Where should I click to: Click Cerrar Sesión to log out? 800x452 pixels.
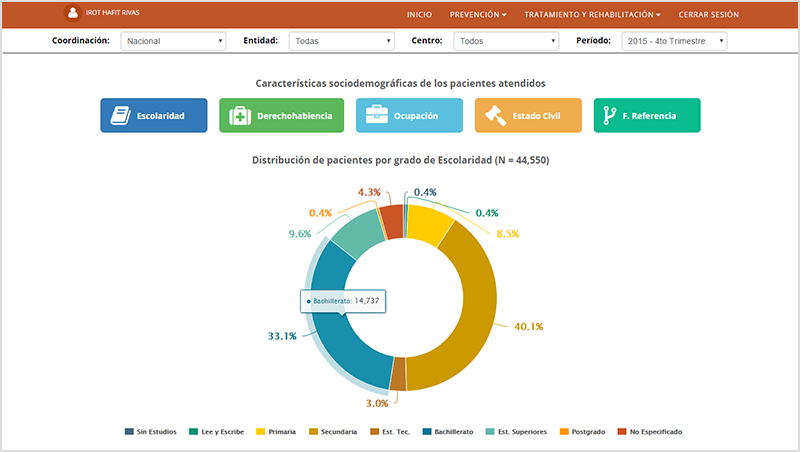click(708, 15)
